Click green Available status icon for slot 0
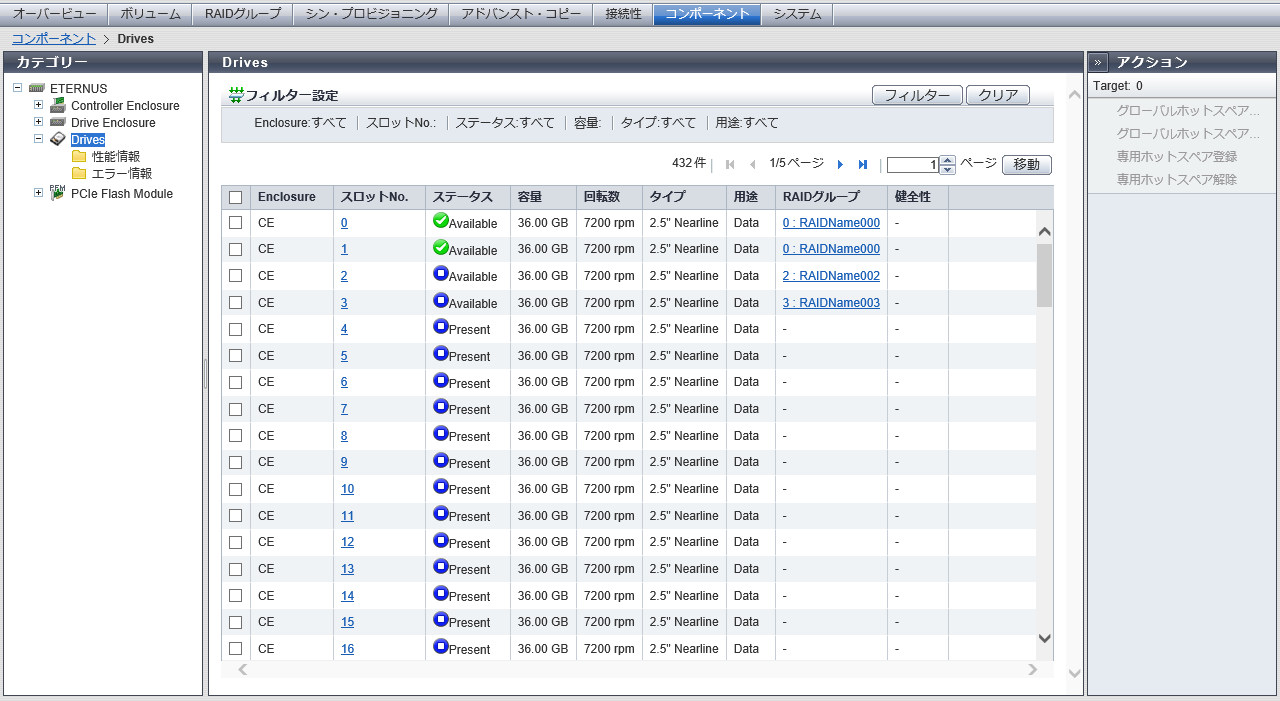Viewport: 1280px width, 701px height. (440, 221)
